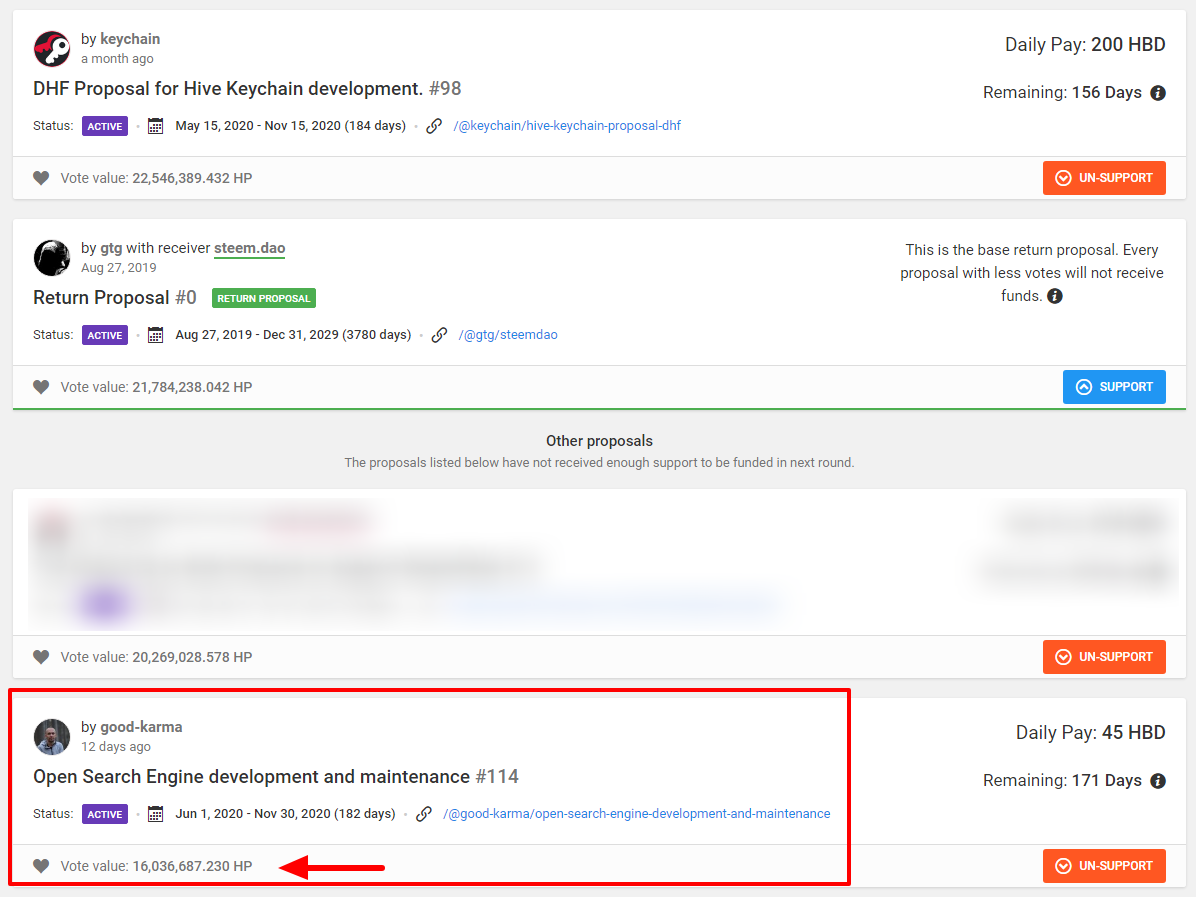
Task: Select 'Remaining: 171 Days' text
Action: tap(1062, 780)
